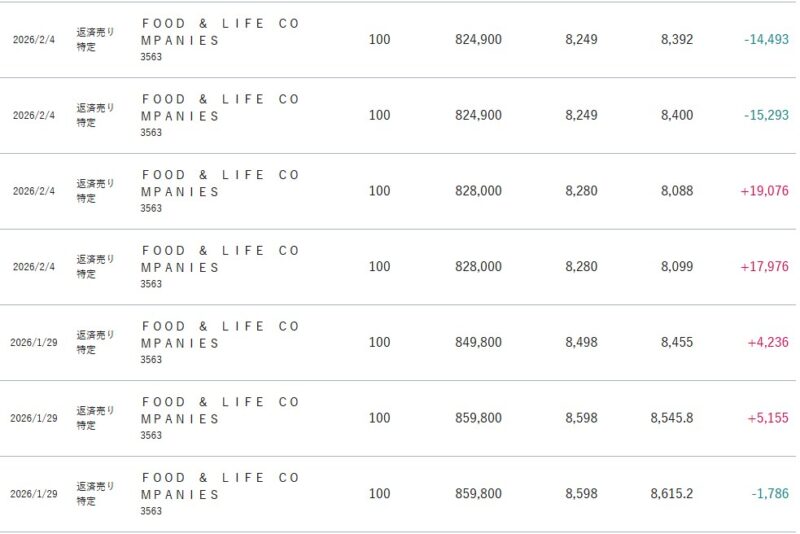The image size is (800, 534).
Task: Select the -1,786 loss amount
Action: (770, 494)
